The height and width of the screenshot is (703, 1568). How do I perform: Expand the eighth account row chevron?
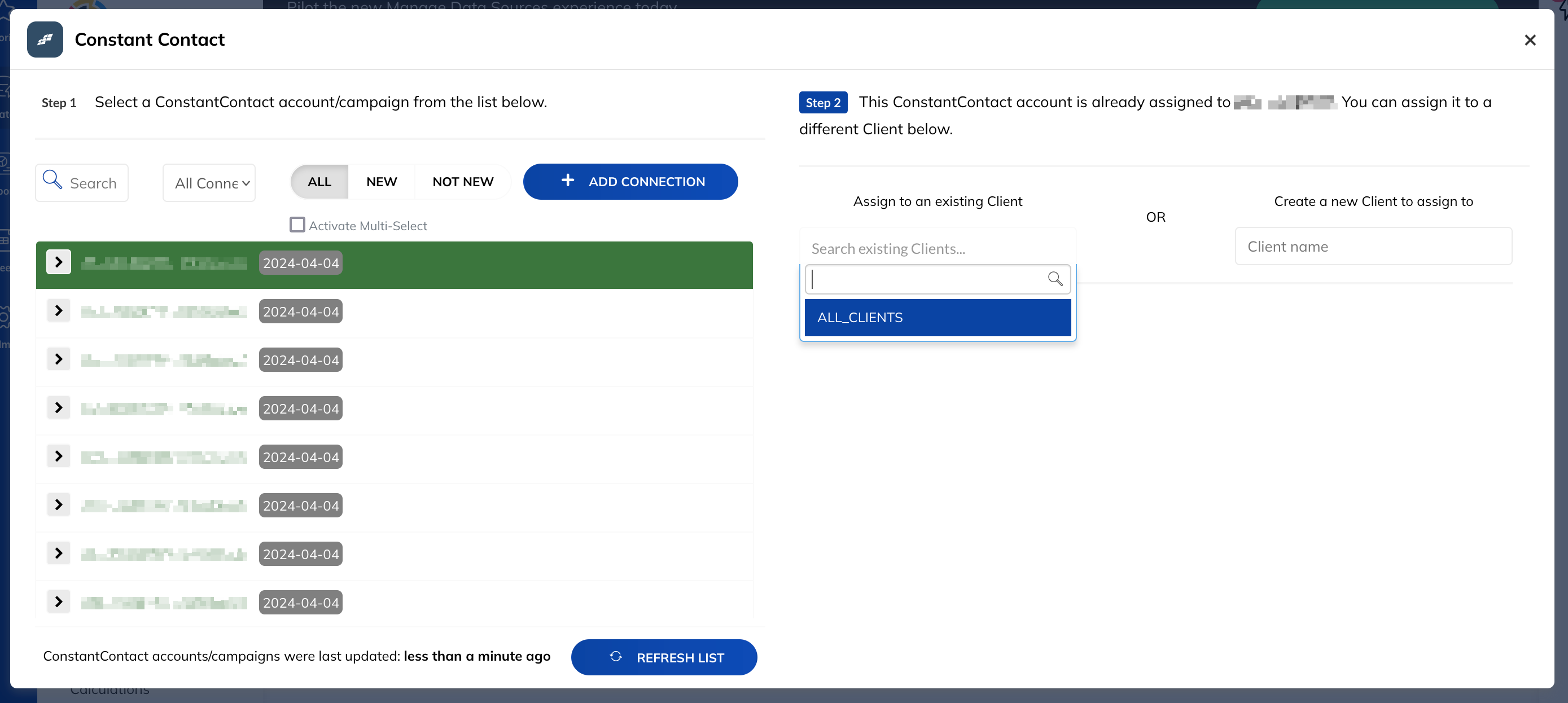59,602
